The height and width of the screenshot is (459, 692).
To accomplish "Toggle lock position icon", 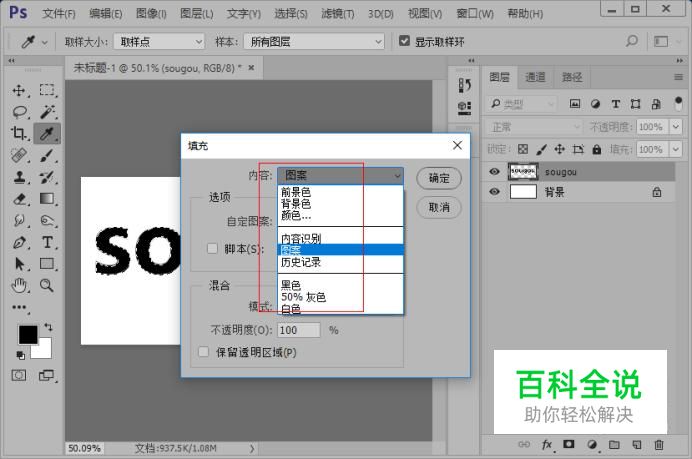I will coord(560,149).
